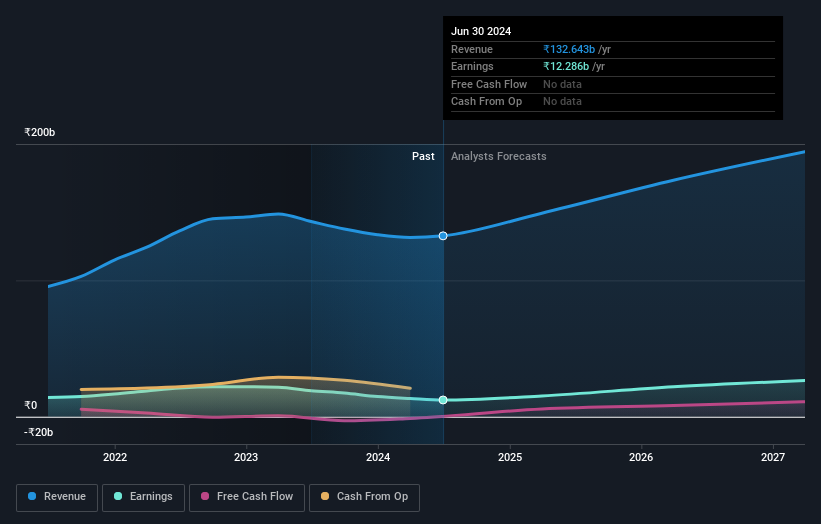821x524 pixels.
Task: Click the ₹132.643b revenue value
Action: coord(569,49)
